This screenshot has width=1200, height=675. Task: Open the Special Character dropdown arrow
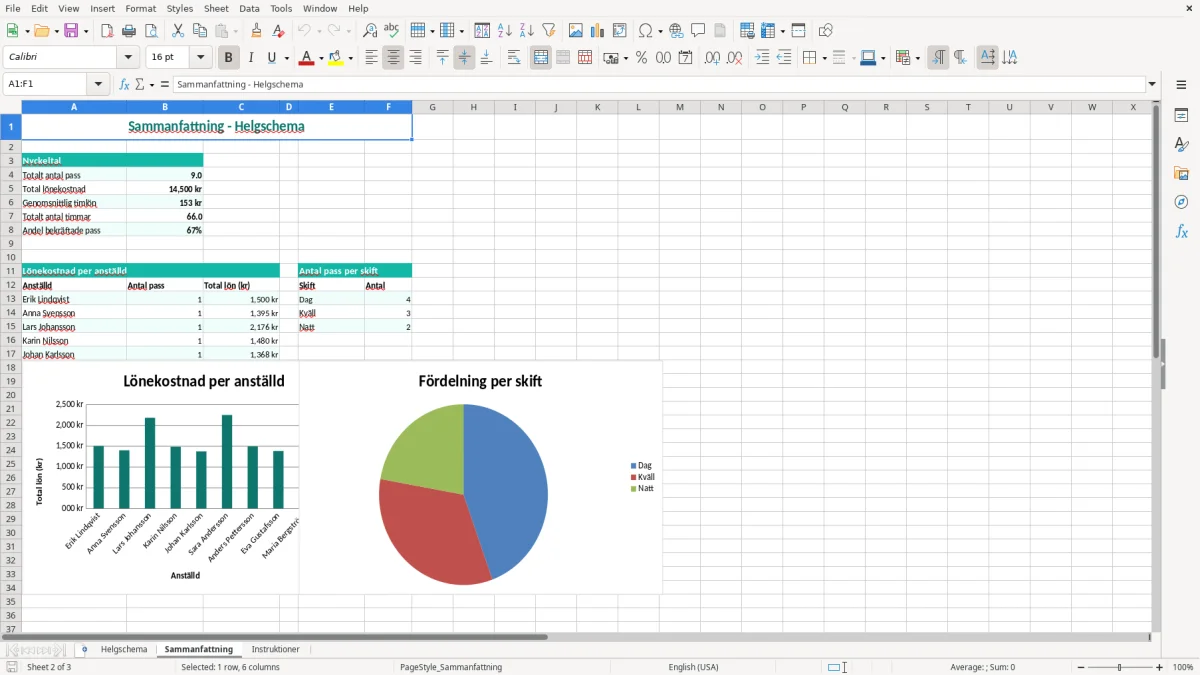(660, 31)
